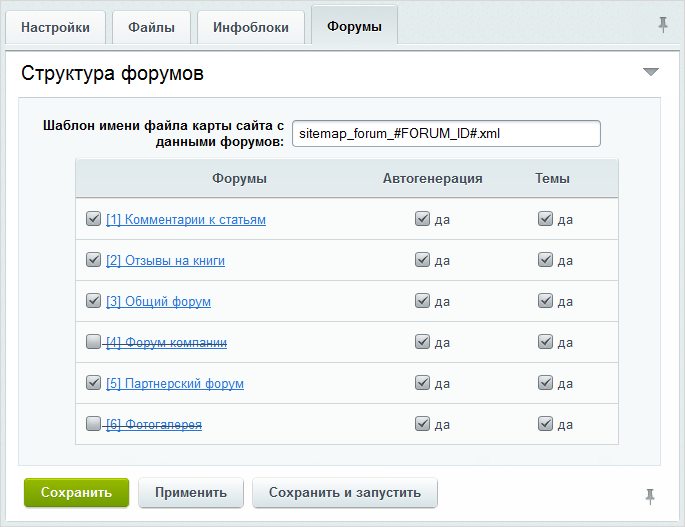The image size is (685, 527).
Task: Enable the Форум компании forum checkbox
Action: tap(93, 342)
